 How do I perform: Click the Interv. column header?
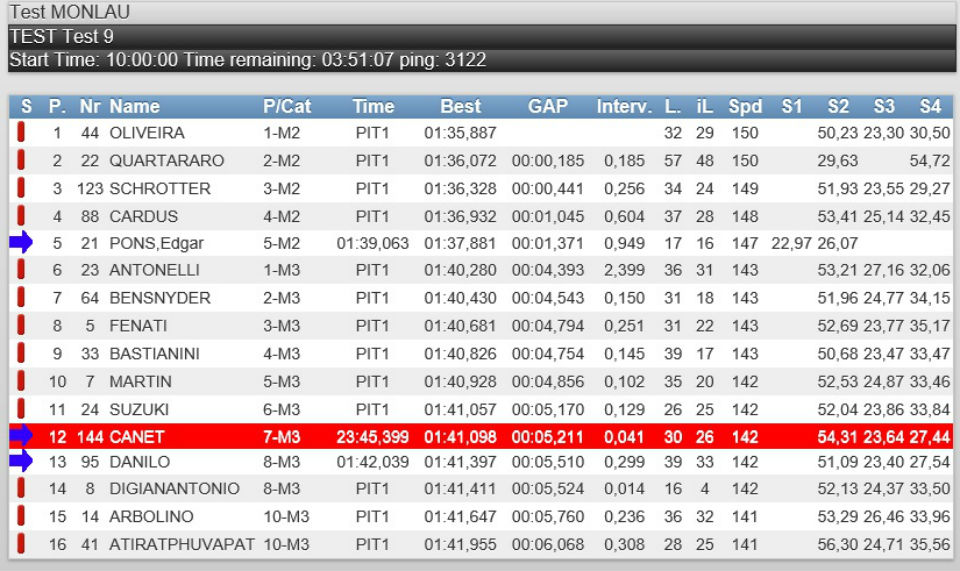(x=624, y=106)
